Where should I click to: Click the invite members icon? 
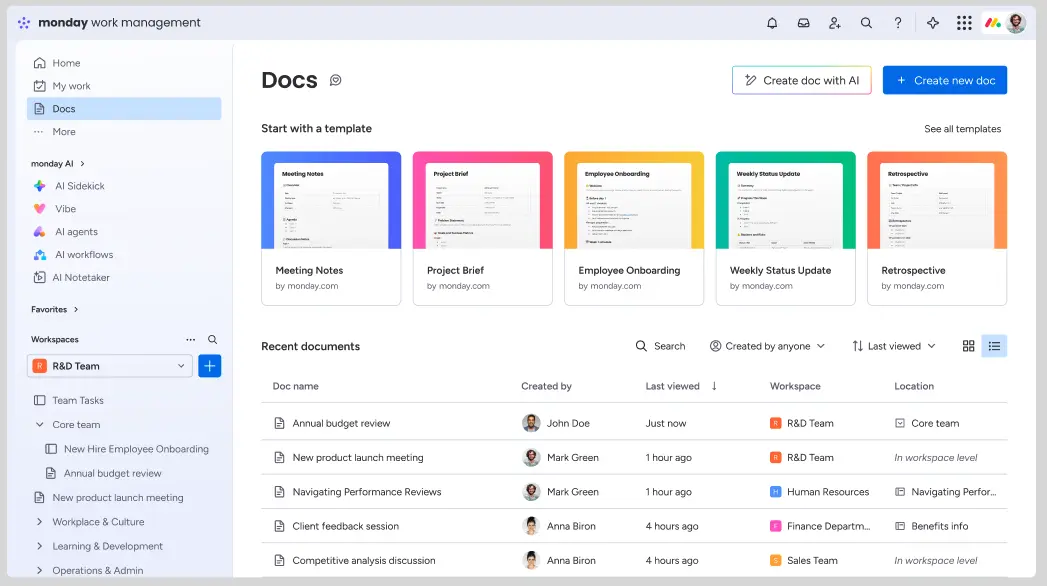(835, 23)
